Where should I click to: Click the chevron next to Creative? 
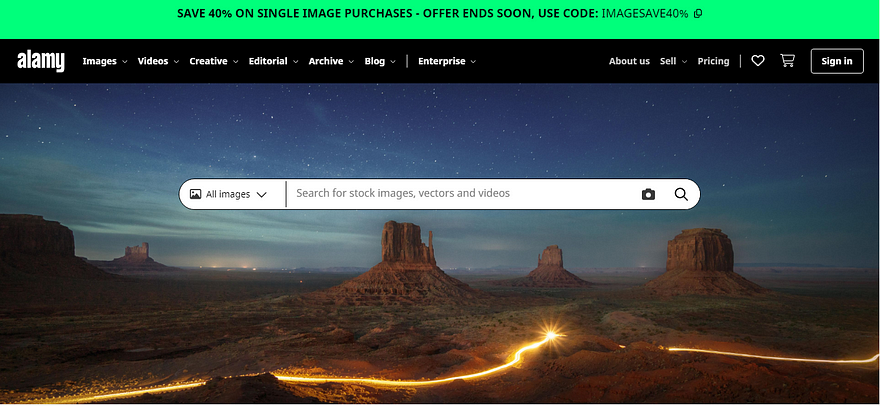point(236,62)
